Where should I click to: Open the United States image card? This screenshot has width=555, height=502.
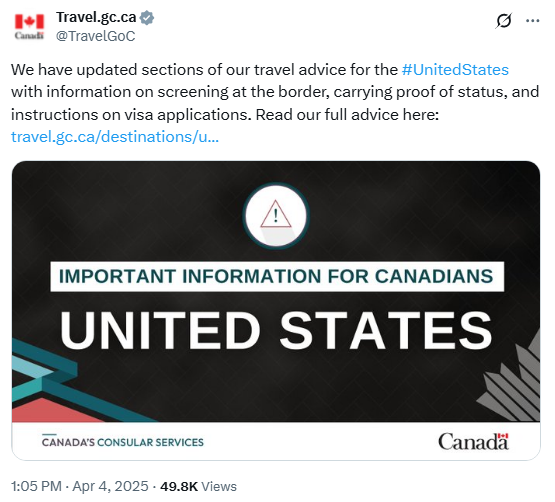click(276, 310)
